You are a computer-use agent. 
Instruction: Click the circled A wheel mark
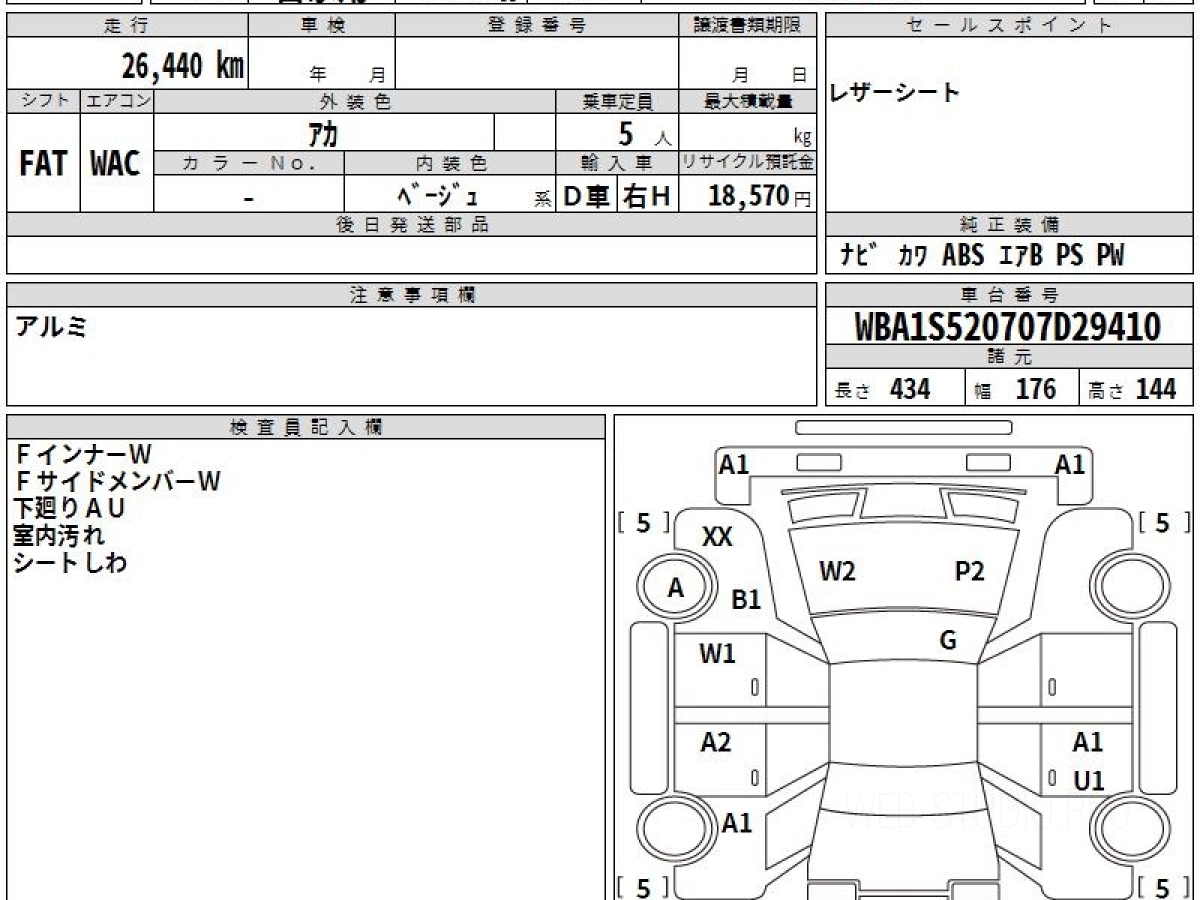tap(676, 589)
